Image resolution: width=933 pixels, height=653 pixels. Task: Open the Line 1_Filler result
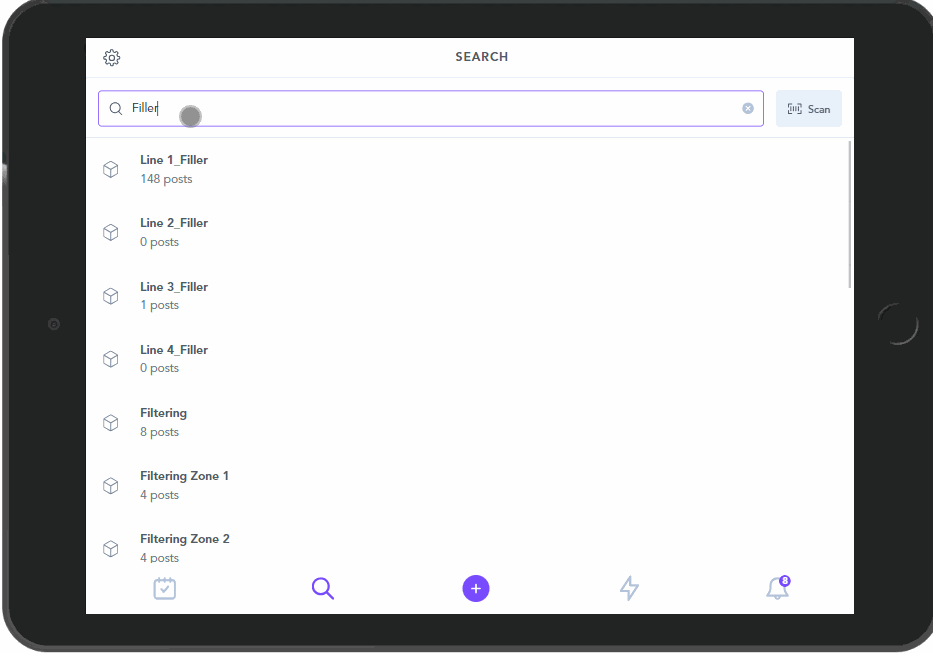point(174,169)
